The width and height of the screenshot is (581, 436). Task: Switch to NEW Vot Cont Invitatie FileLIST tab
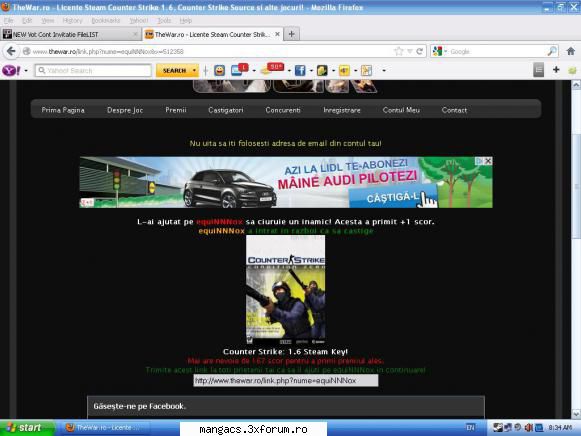tap(70, 34)
